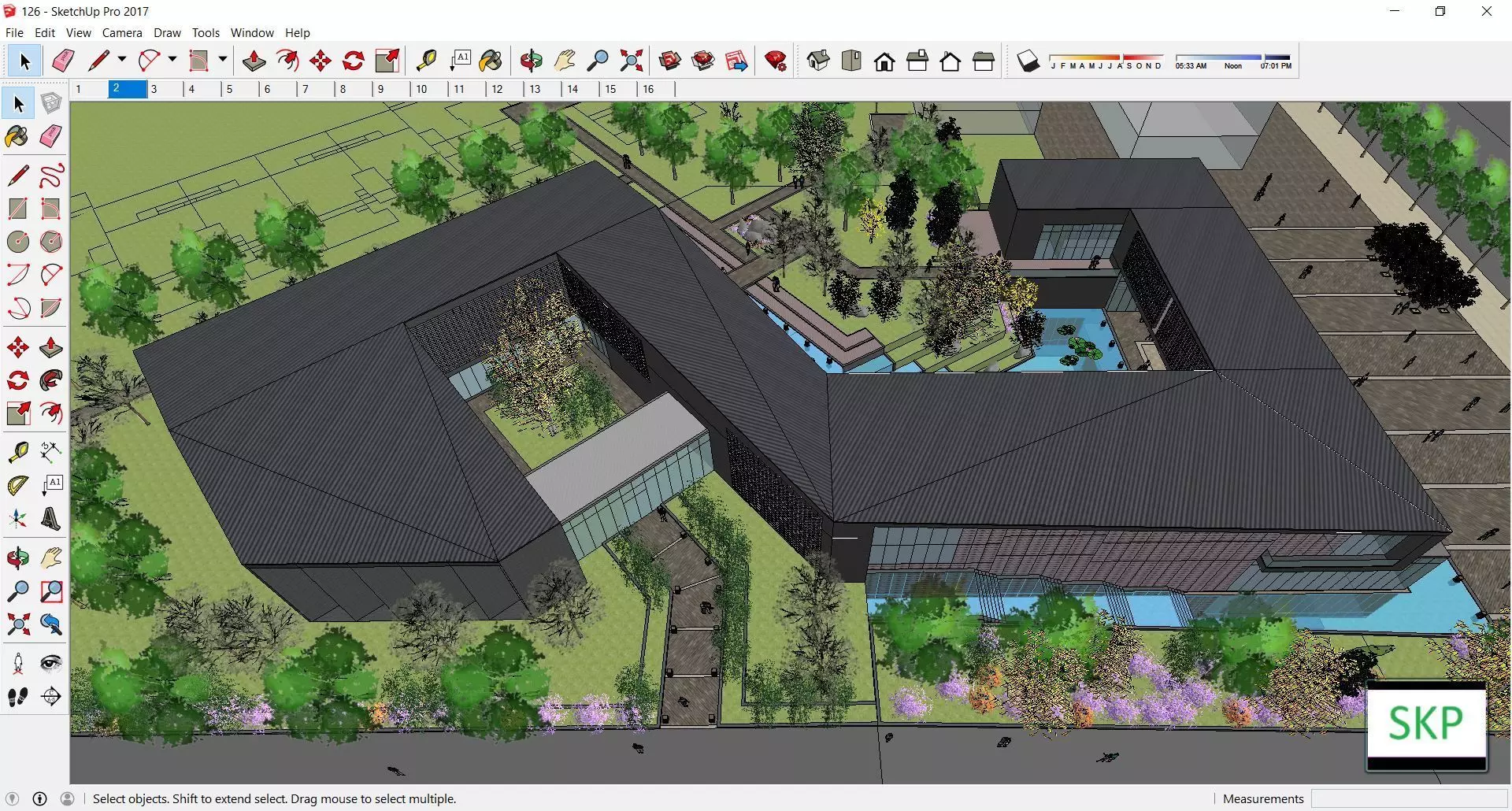Viewport: 1512px width, 811px height.
Task: Switch to scene tab 16
Action: [656, 89]
